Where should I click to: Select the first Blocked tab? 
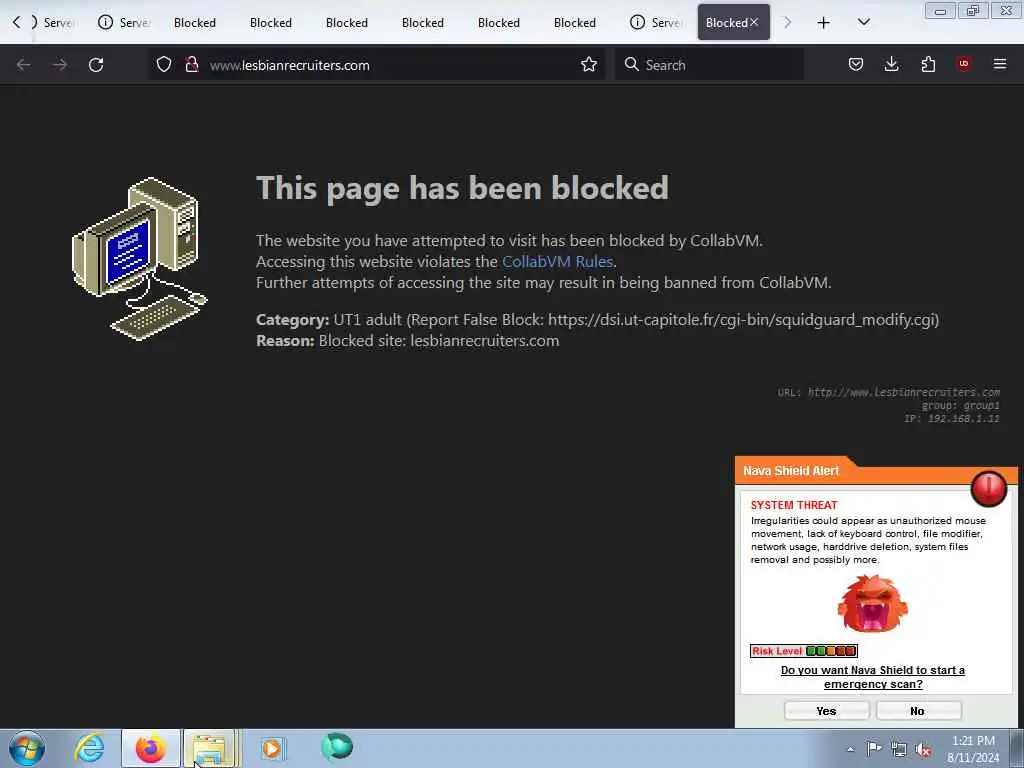[195, 23]
